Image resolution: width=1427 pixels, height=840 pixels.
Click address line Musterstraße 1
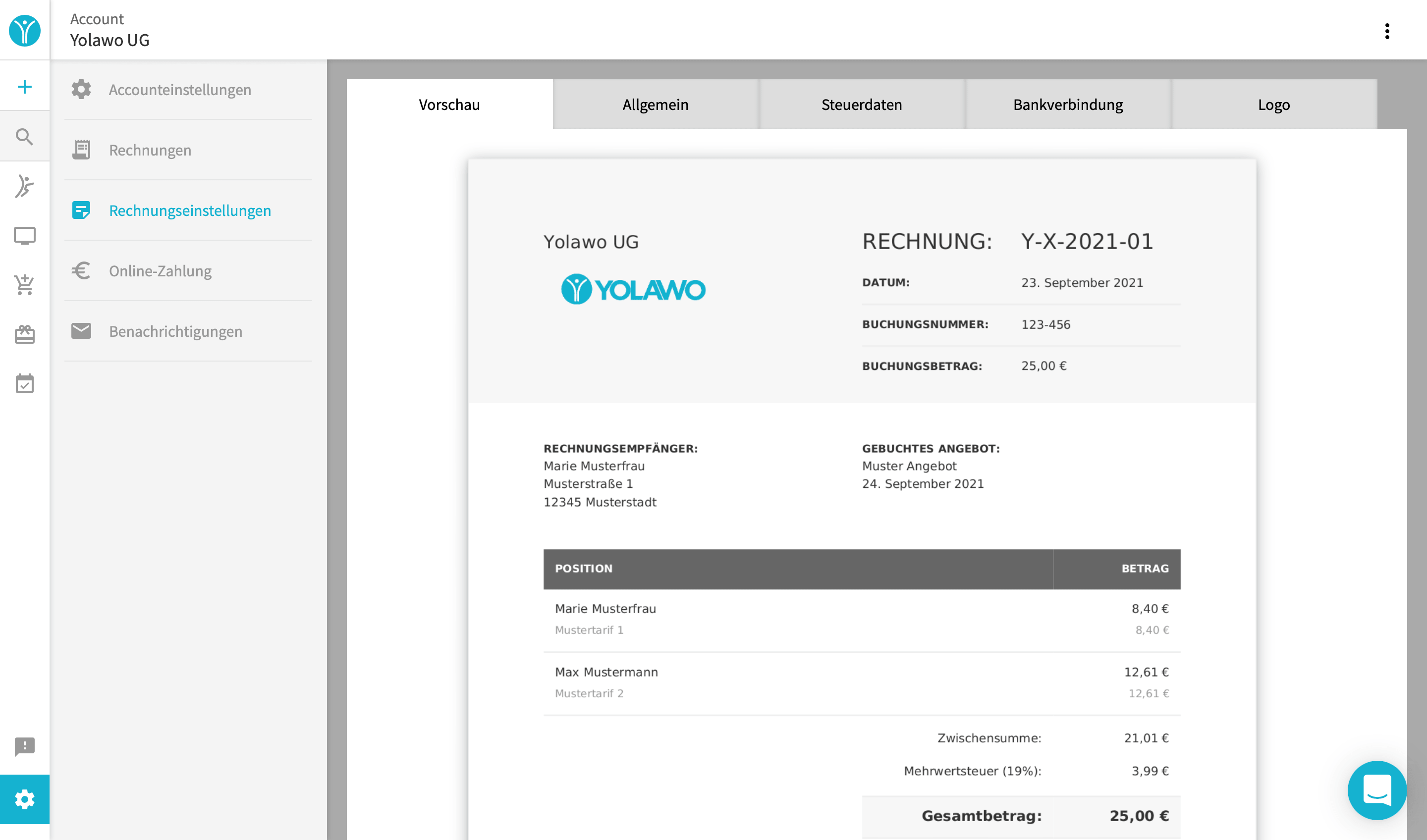[588, 484]
